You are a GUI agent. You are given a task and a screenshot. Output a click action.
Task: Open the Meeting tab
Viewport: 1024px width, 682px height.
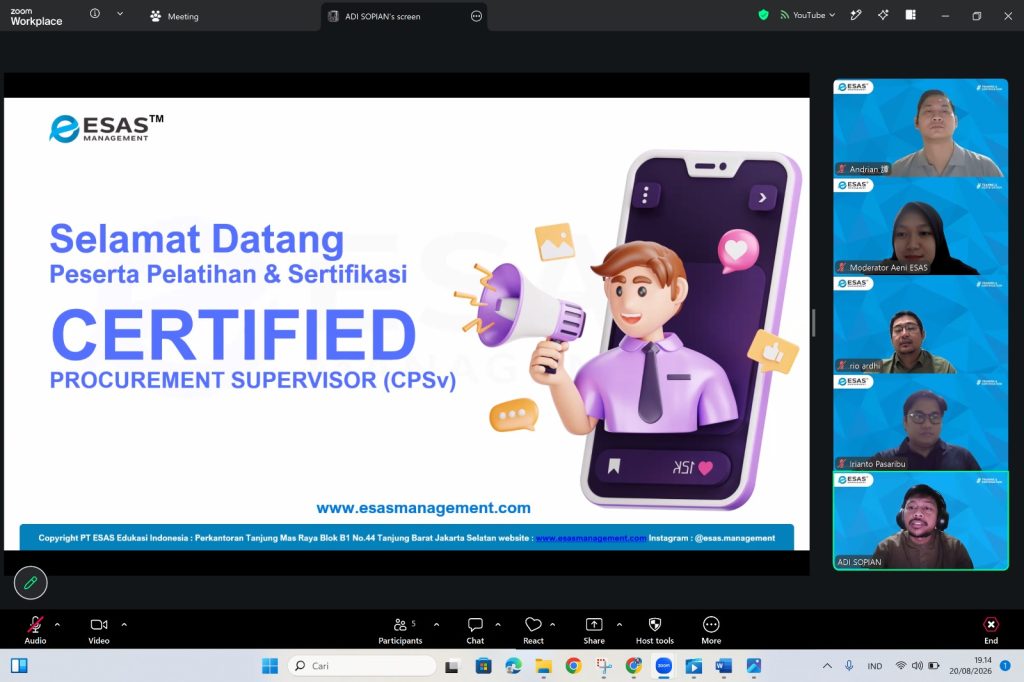click(174, 16)
